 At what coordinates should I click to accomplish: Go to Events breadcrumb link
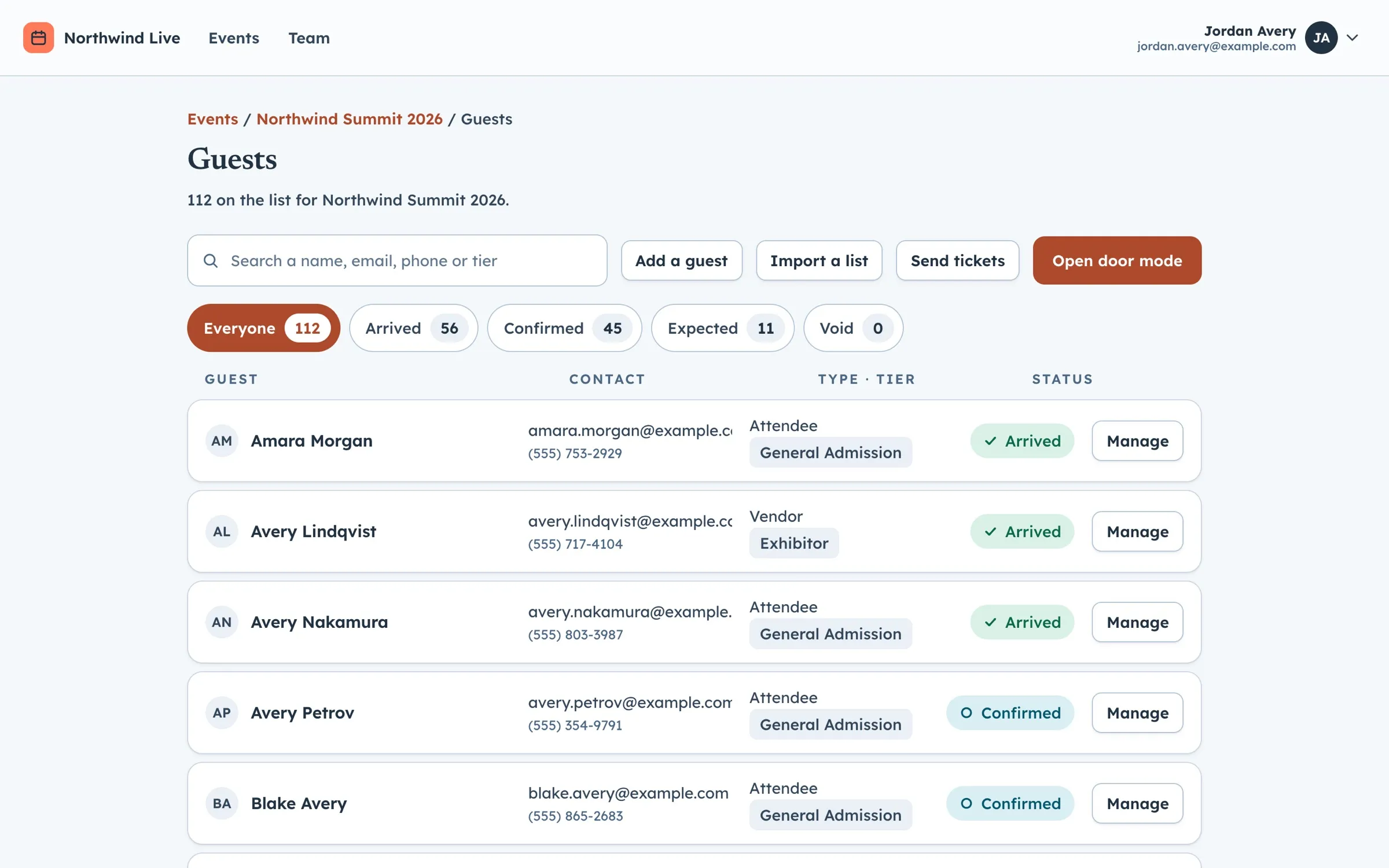click(x=212, y=119)
